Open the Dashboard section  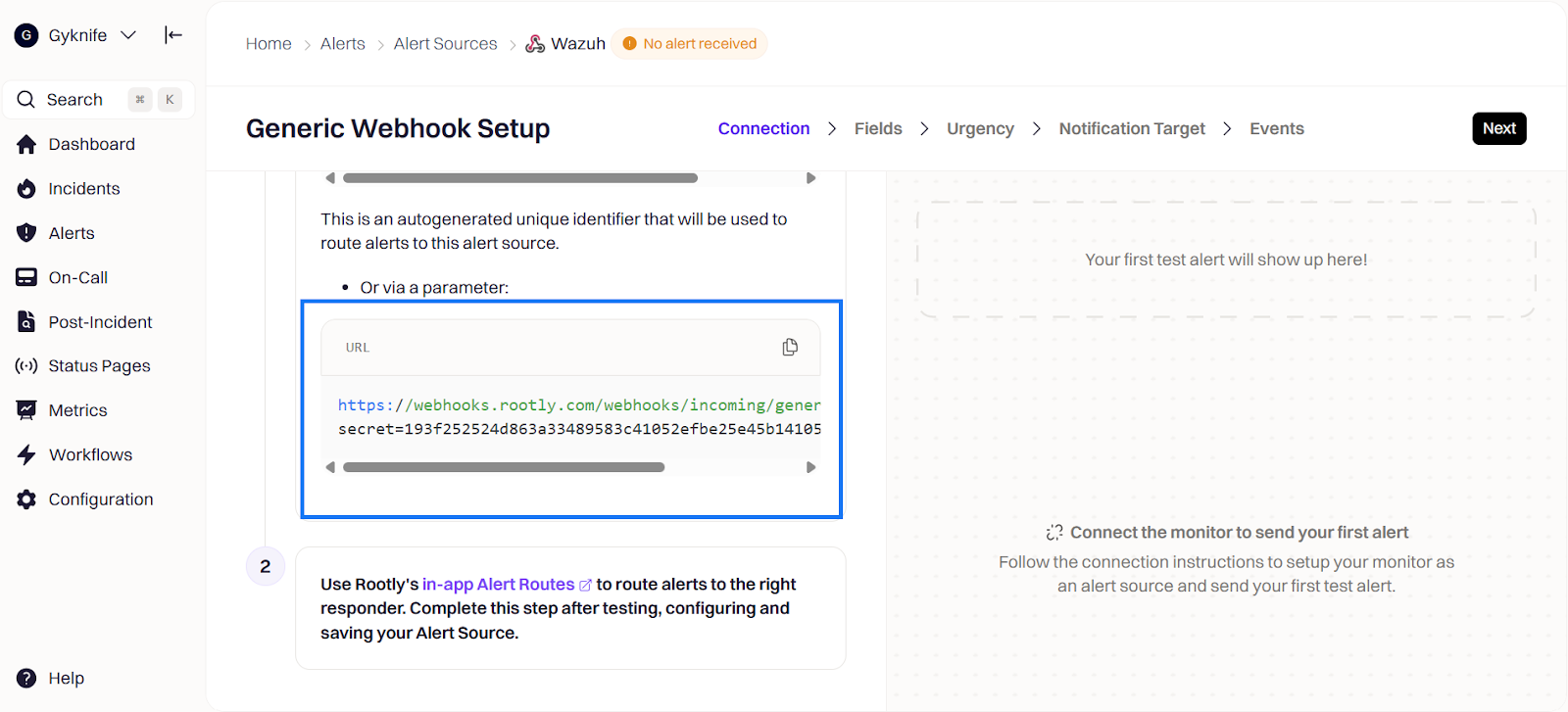(91, 143)
